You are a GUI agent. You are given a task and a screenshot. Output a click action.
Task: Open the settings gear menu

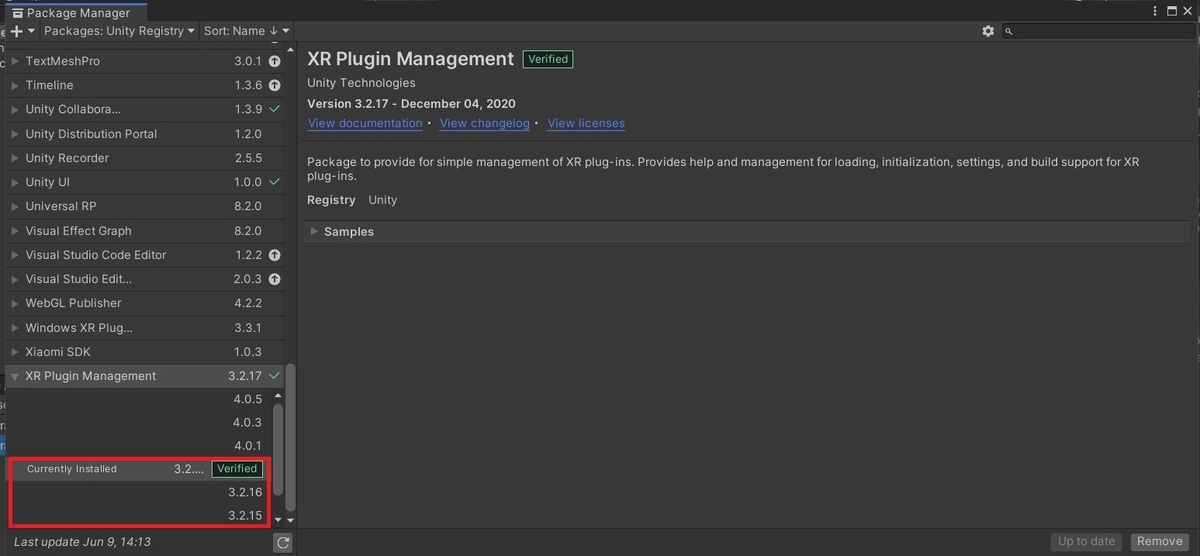(988, 31)
